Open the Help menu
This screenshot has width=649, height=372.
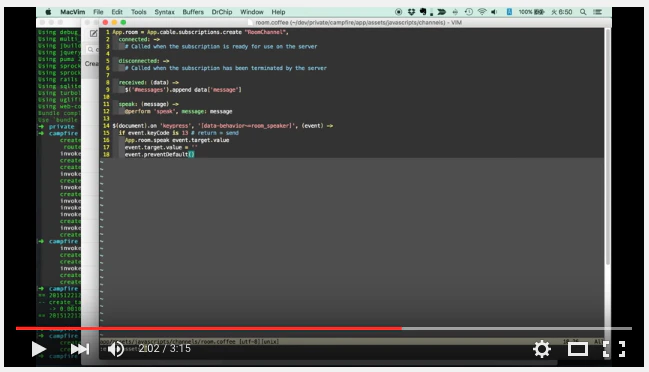[278, 12]
